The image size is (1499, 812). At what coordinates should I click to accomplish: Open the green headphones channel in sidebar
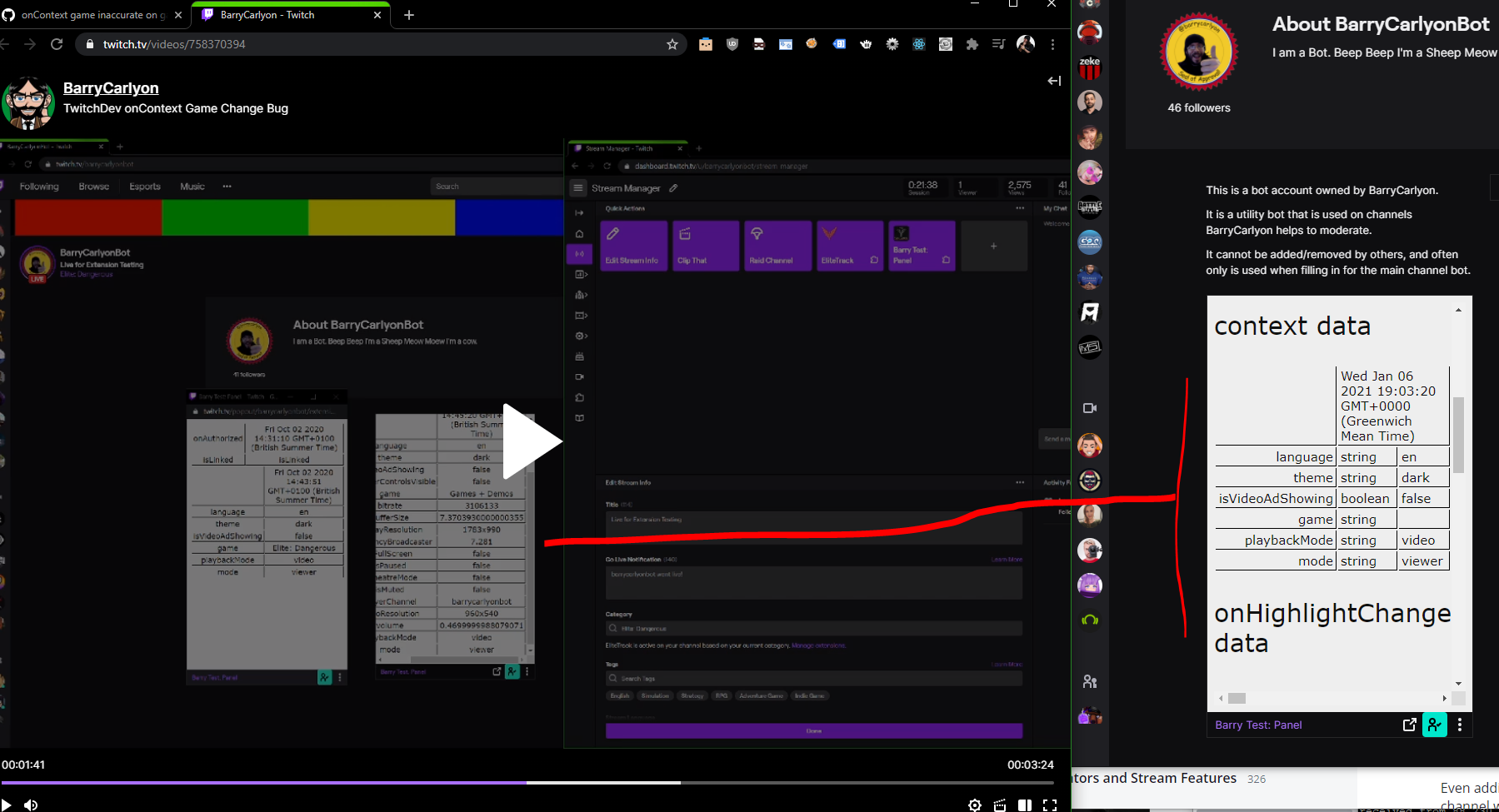tap(1090, 620)
